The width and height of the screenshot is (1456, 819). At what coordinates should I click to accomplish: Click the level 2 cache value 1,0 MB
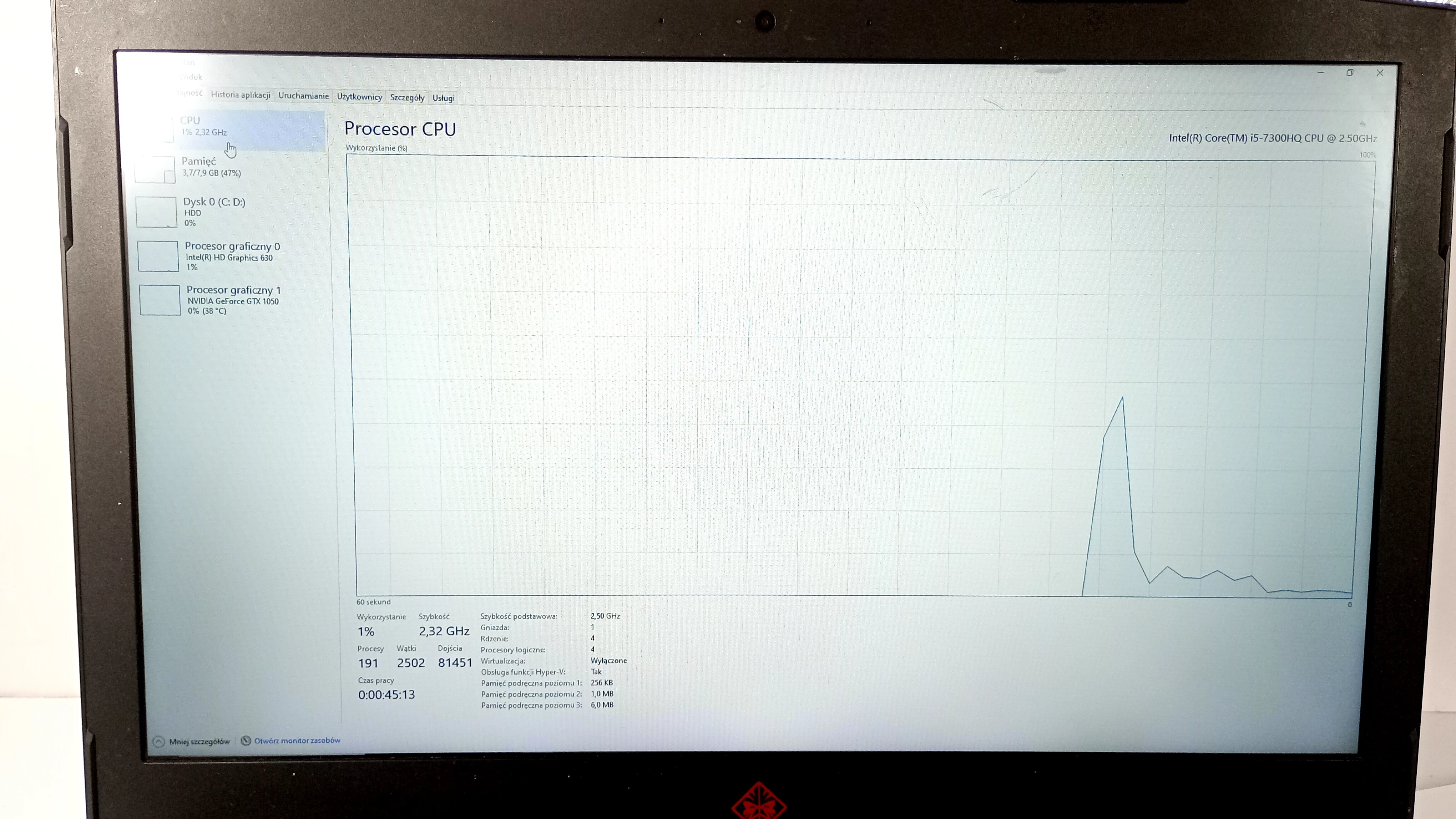click(x=602, y=694)
